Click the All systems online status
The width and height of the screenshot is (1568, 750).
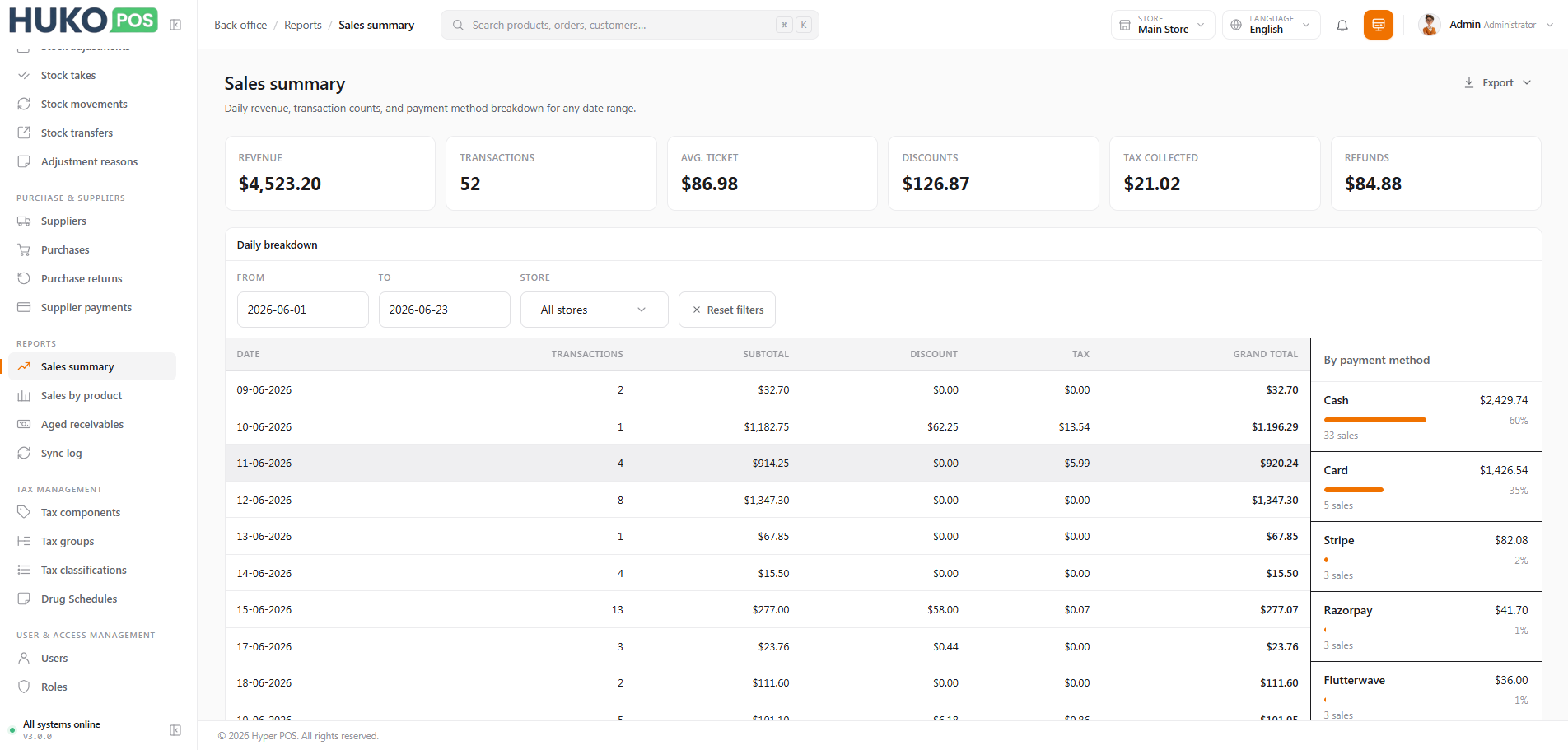(62, 724)
